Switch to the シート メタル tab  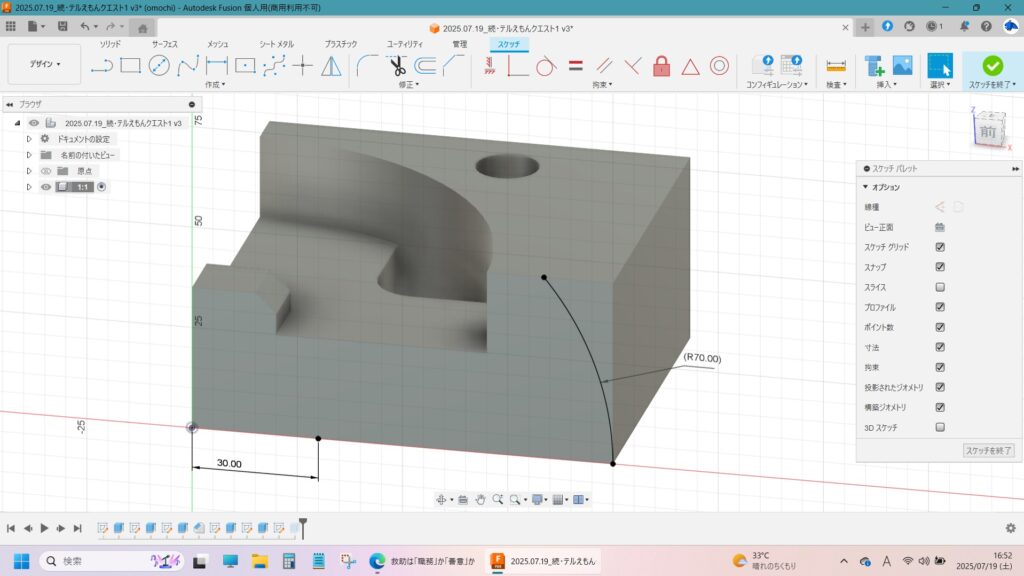276,44
